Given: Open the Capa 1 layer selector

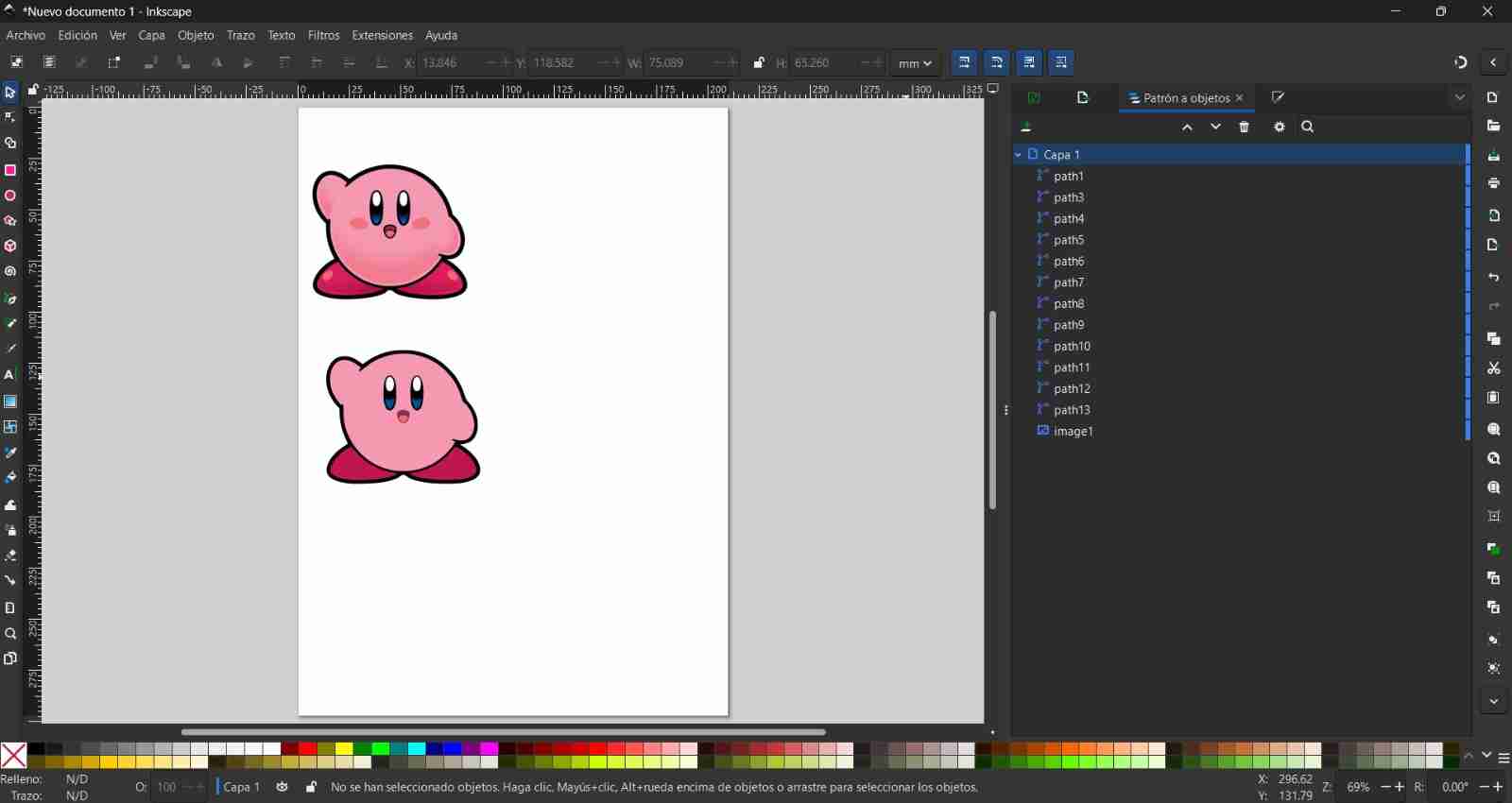Looking at the screenshot, I should 241,787.
